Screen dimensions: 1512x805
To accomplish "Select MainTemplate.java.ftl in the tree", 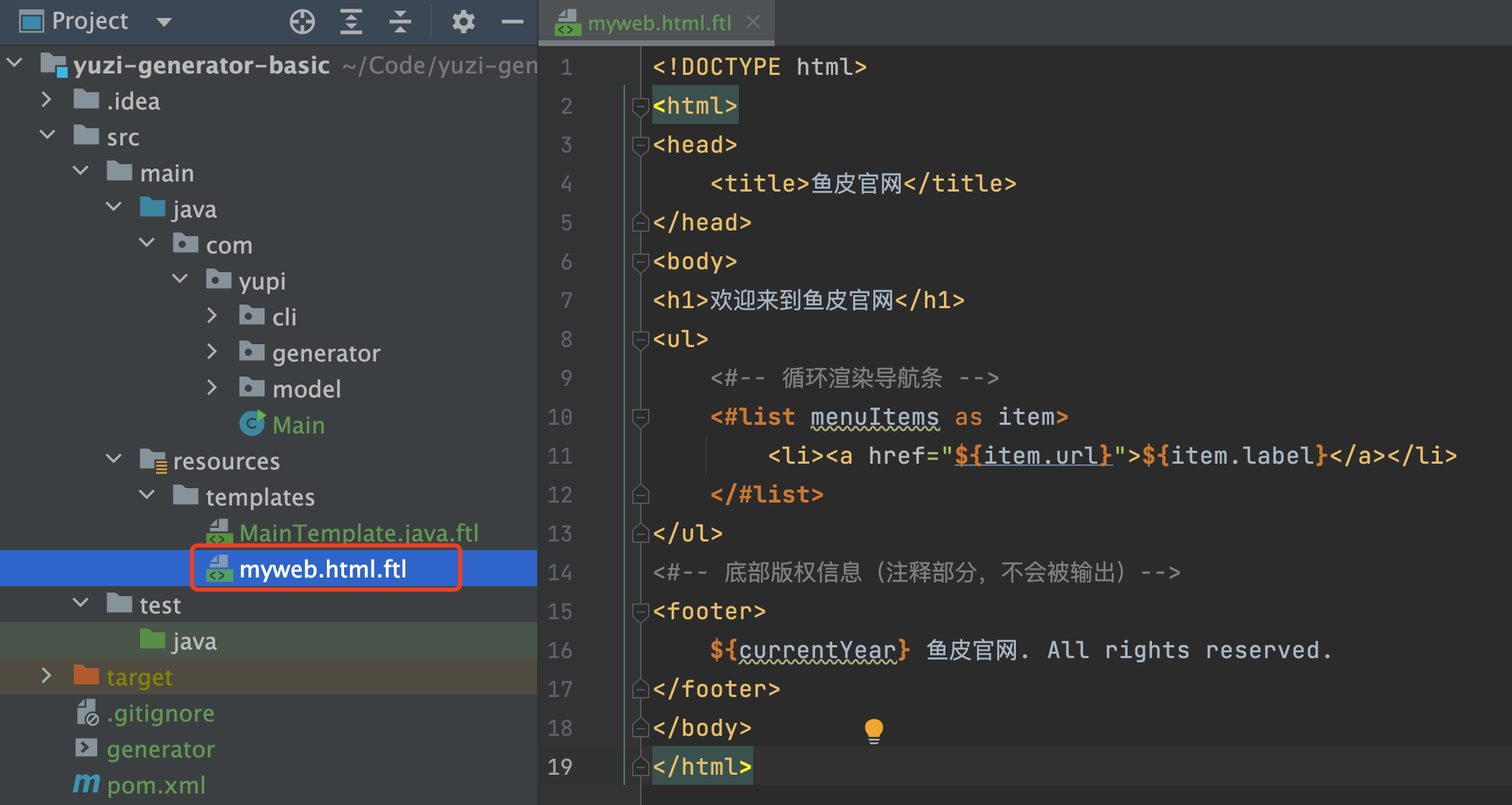I will coord(358,533).
